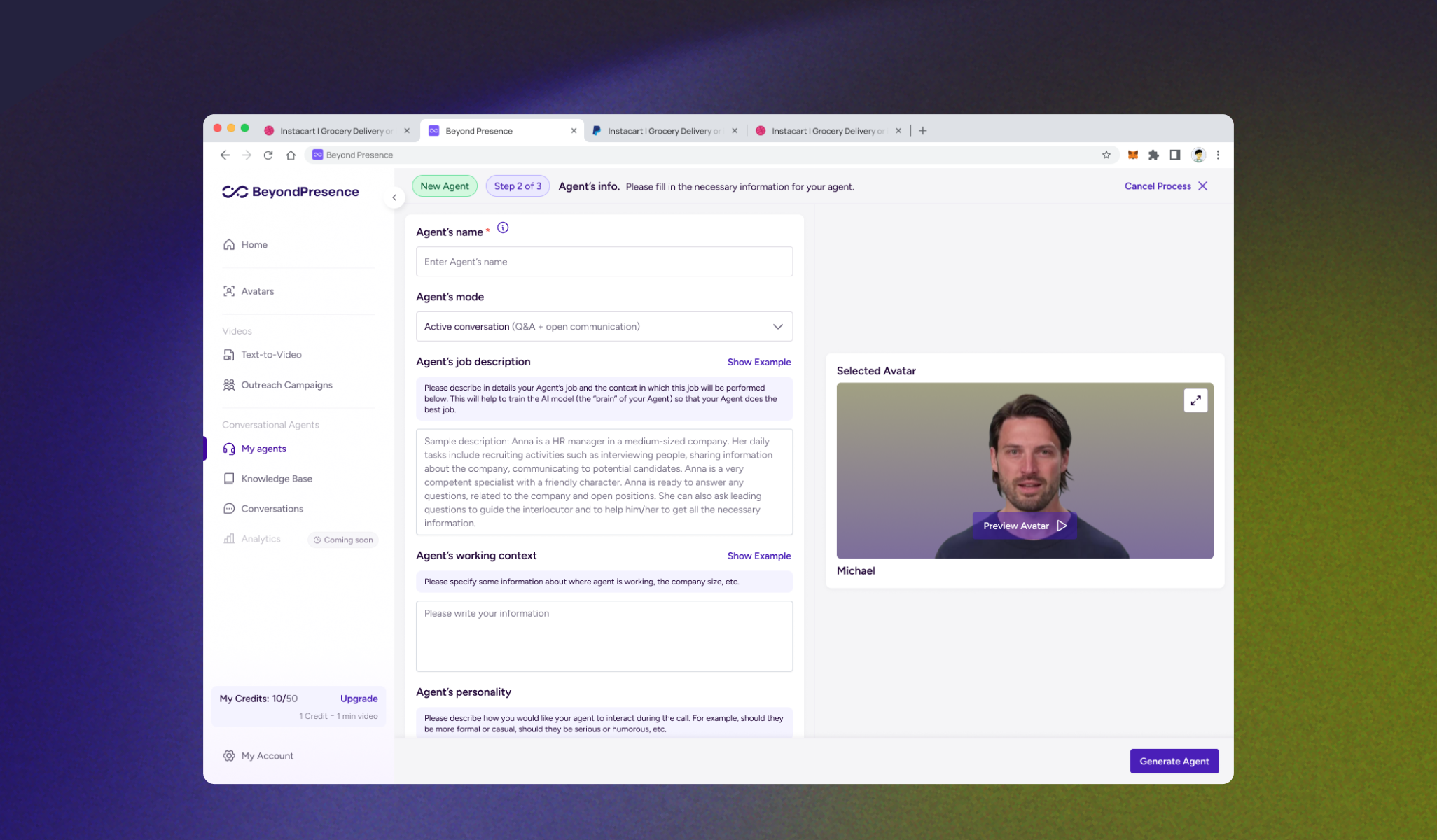Click the browser extensions puzzle icon
The image size is (1437, 840).
coord(1153,155)
